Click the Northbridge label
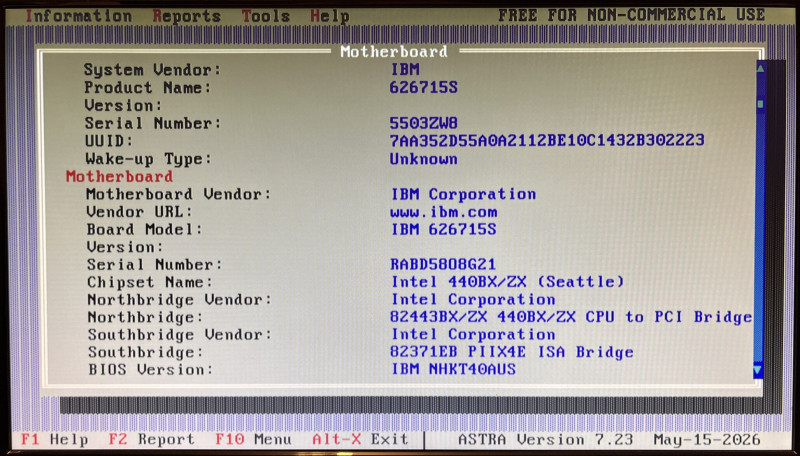 pyautogui.click(x=145, y=317)
